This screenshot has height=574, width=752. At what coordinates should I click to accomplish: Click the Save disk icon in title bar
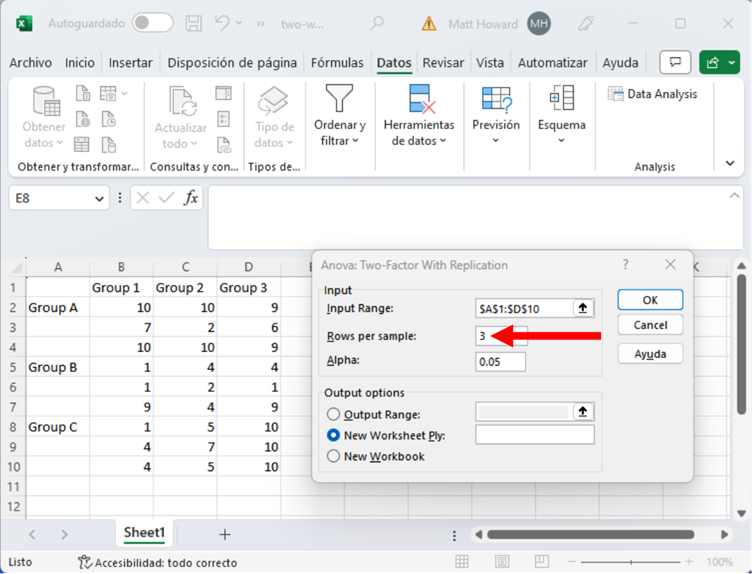click(x=194, y=23)
